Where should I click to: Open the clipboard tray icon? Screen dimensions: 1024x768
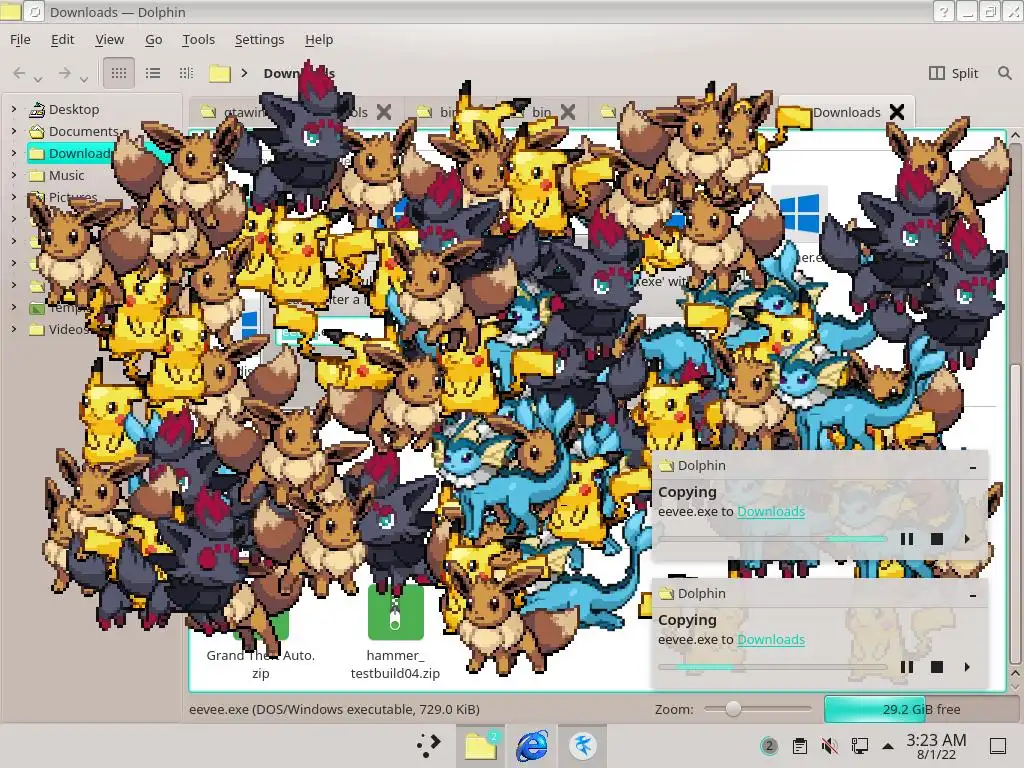[799, 745]
